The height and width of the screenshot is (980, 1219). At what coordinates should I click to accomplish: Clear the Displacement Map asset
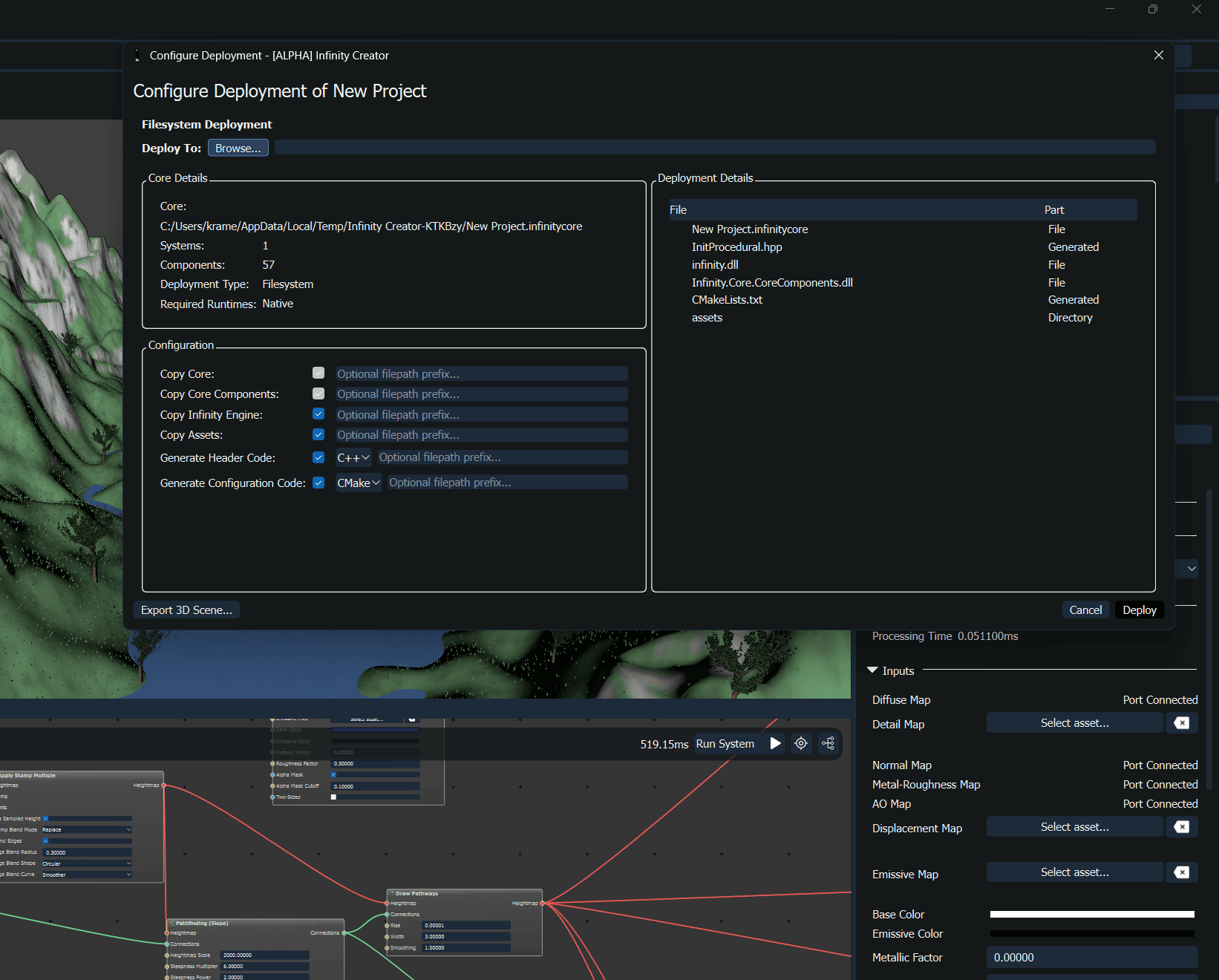tap(1181, 827)
